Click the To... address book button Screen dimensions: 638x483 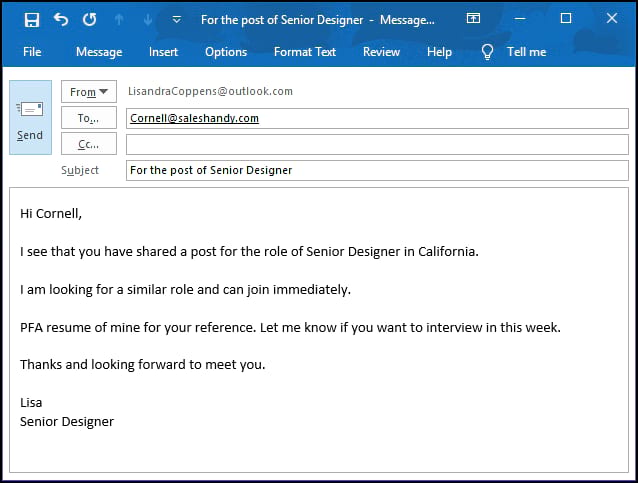click(x=89, y=118)
